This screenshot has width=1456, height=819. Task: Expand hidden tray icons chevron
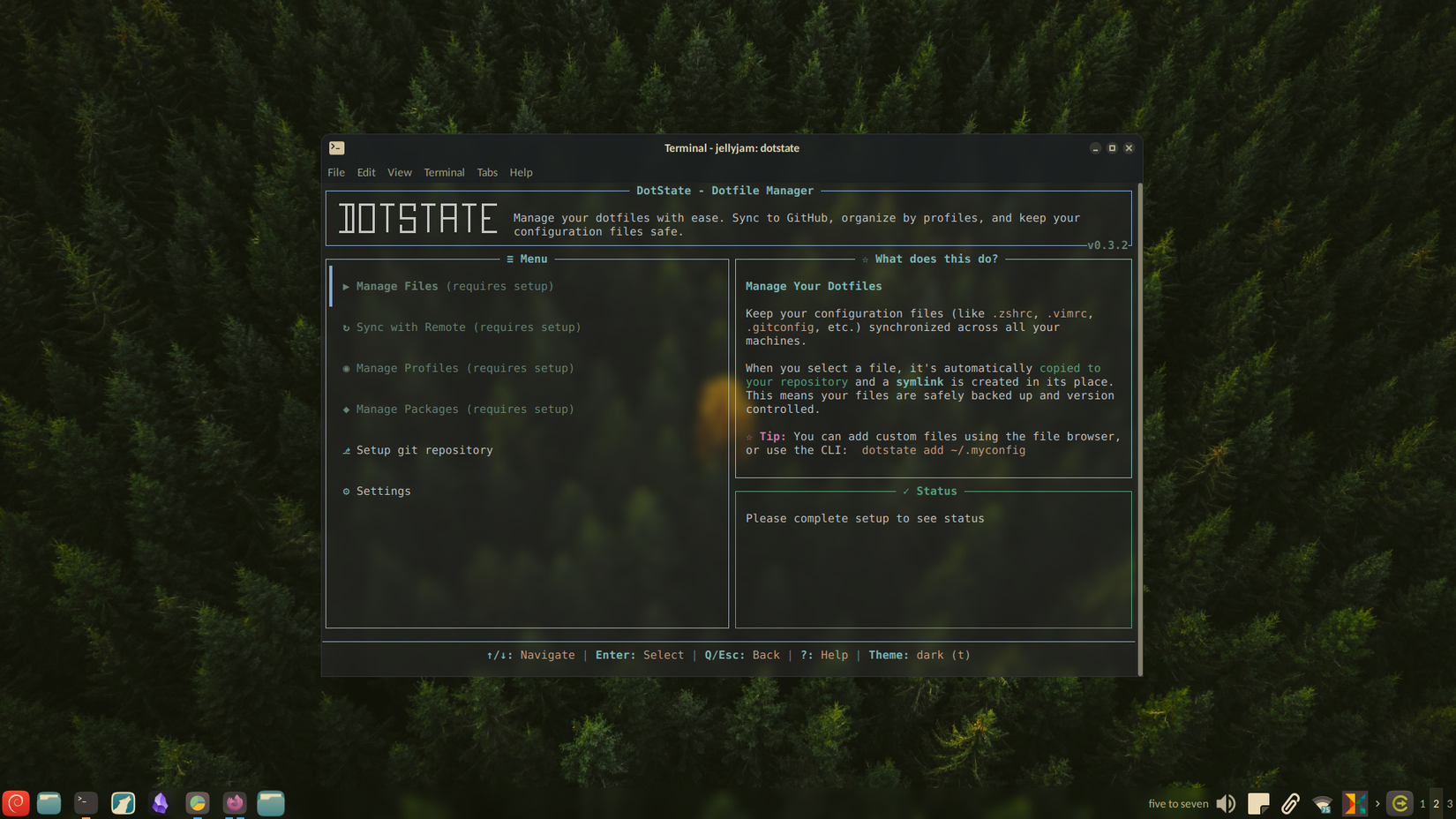[x=1377, y=803]
